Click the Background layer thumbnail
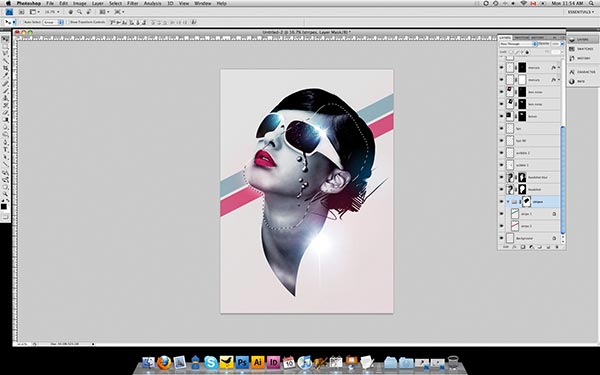Screen dimensions: 600x375 coord(510,238)
